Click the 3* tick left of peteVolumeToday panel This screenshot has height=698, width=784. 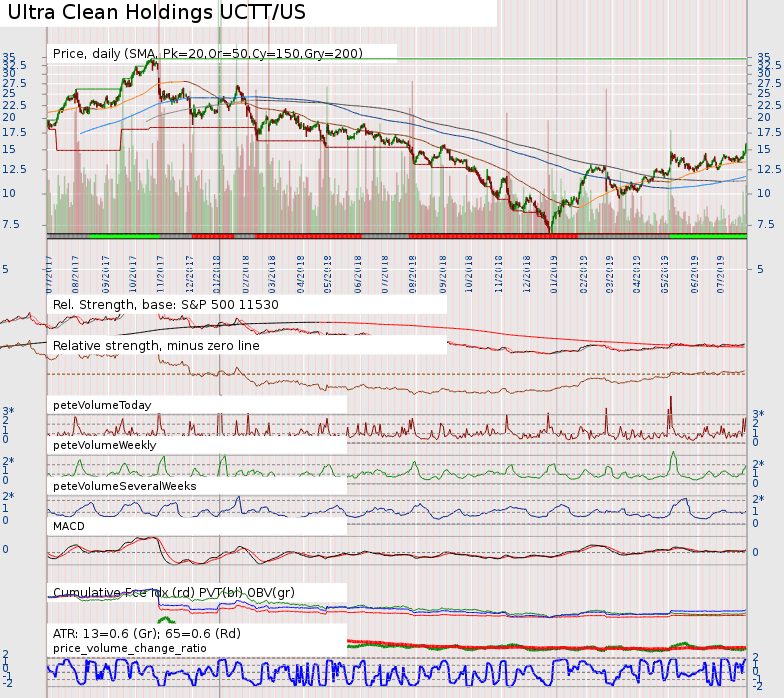point(8,411)
